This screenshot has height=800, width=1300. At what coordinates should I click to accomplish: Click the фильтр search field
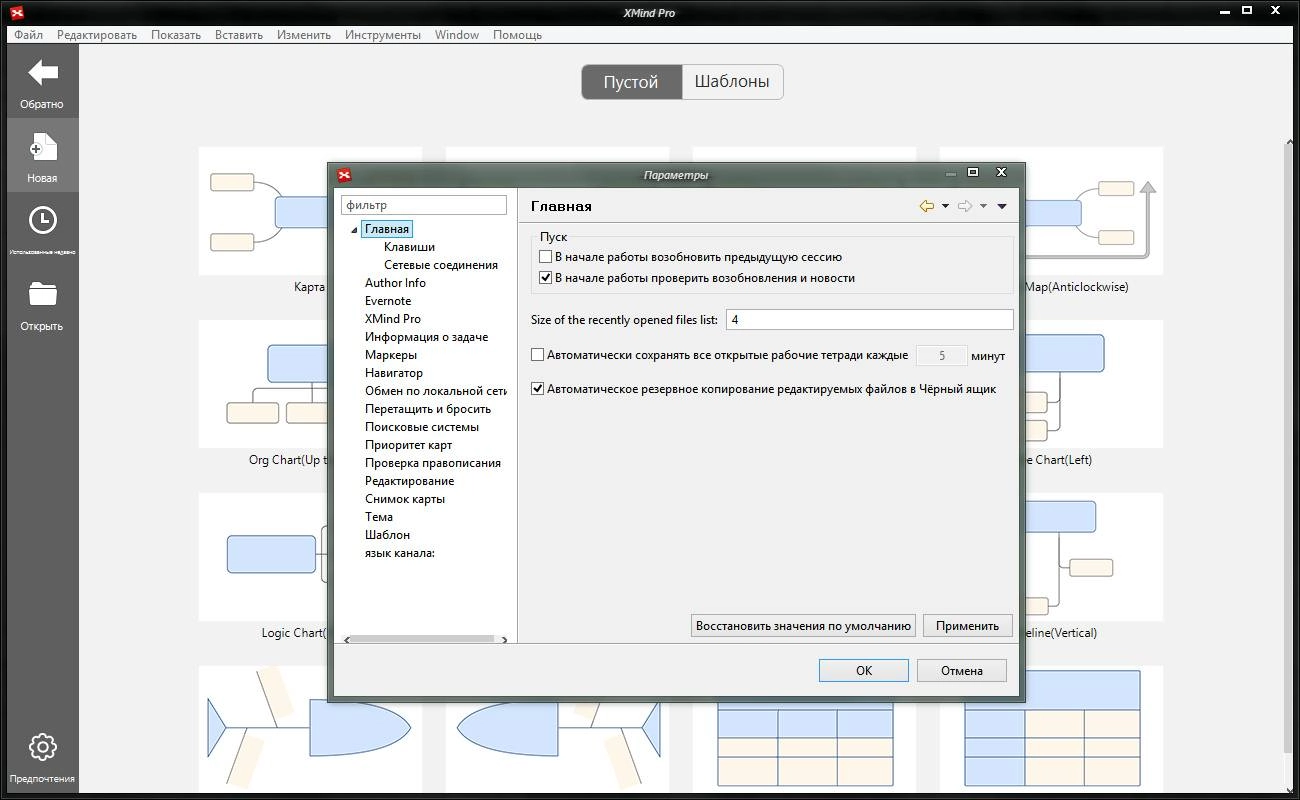pyautogui.click(x=424, y=205)
